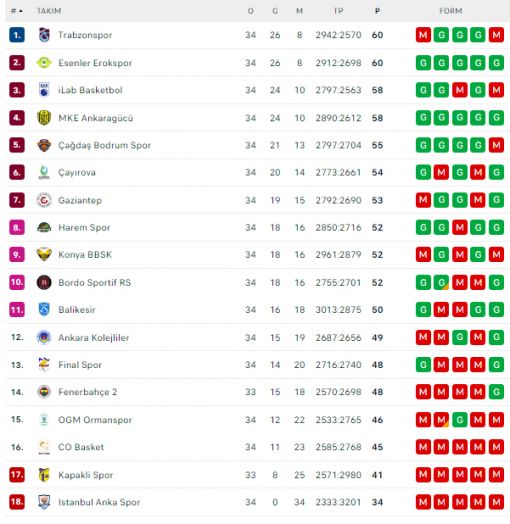Click the Trabzonspor team logo
The image size is (510, 524).
(x=44, y=35)
